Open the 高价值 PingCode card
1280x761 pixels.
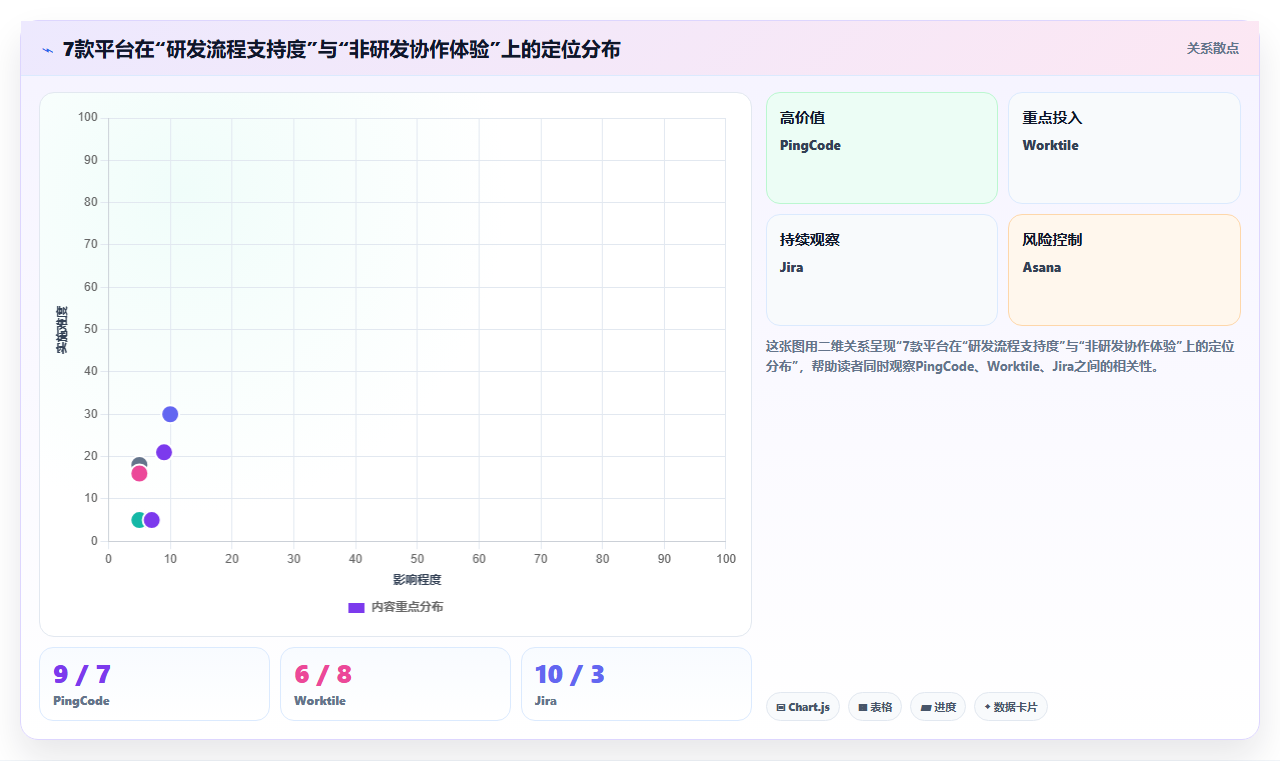[882, 148]
